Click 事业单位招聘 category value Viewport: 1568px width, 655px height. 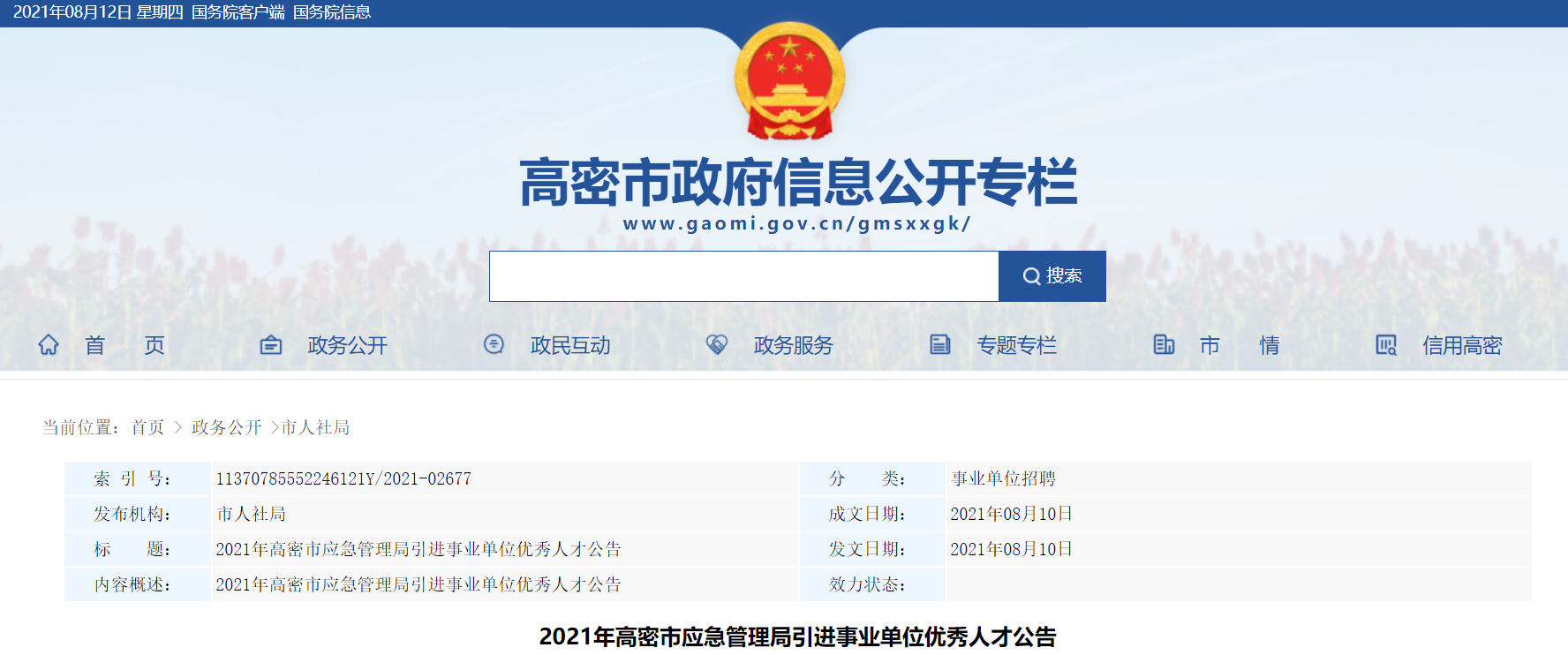click(1004, 478)
